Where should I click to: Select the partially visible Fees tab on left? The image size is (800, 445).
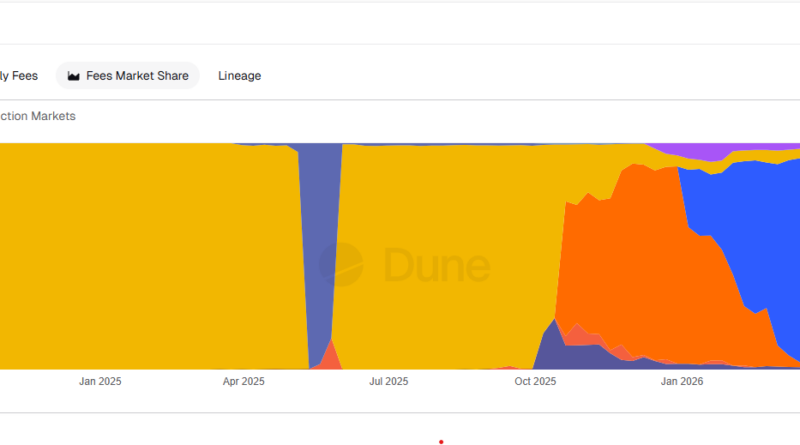coord(18,76)
